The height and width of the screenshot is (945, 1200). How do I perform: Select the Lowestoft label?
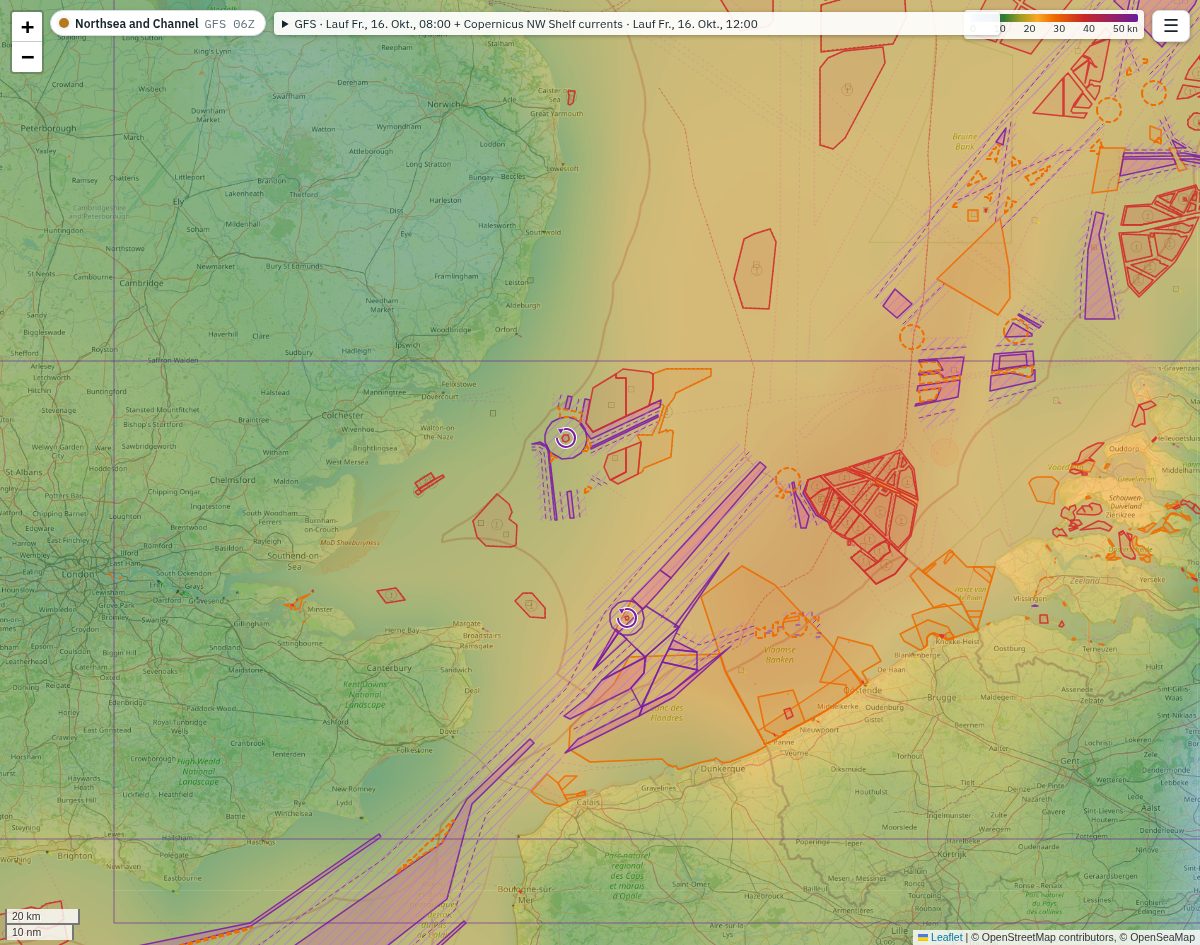[564, 168]
